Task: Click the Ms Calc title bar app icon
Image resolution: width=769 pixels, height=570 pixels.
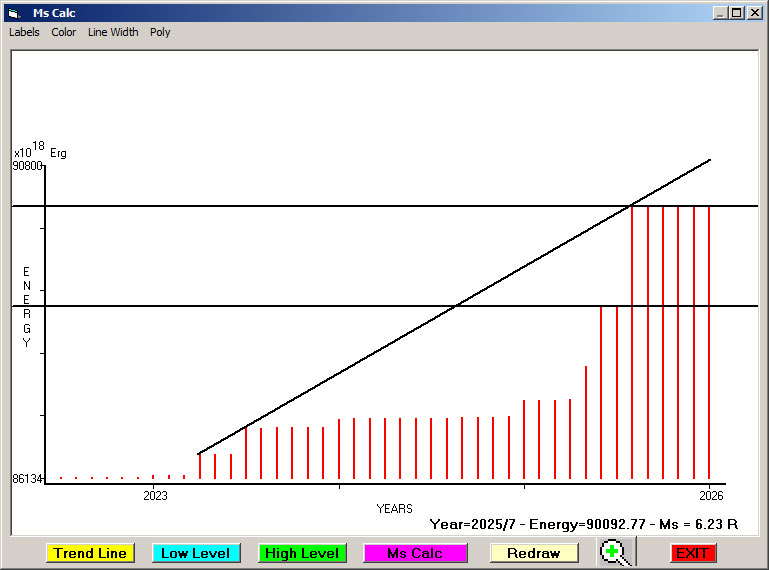Action: coord(13,13)
